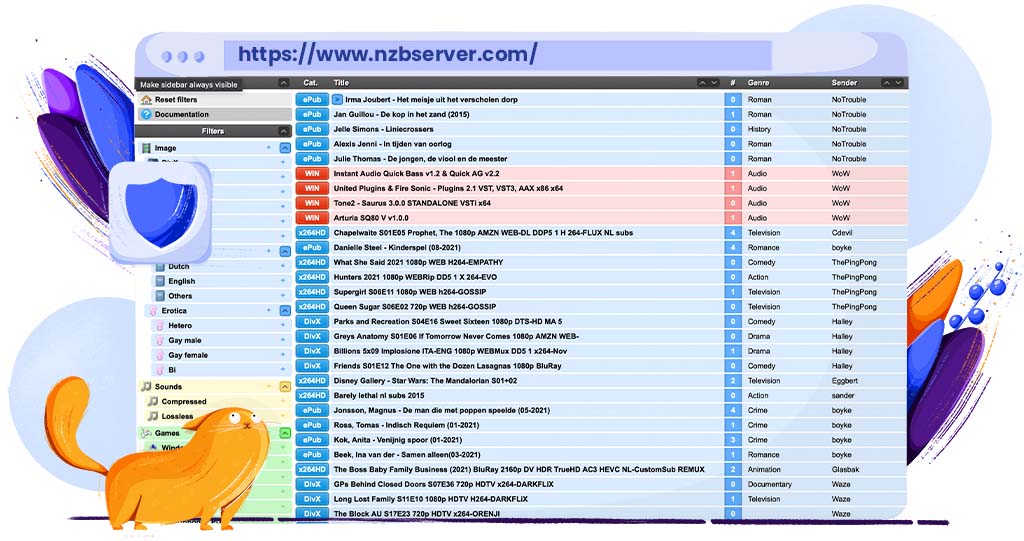
Task: Toggle the plus marker on Others row
Action: click(283, 296)
